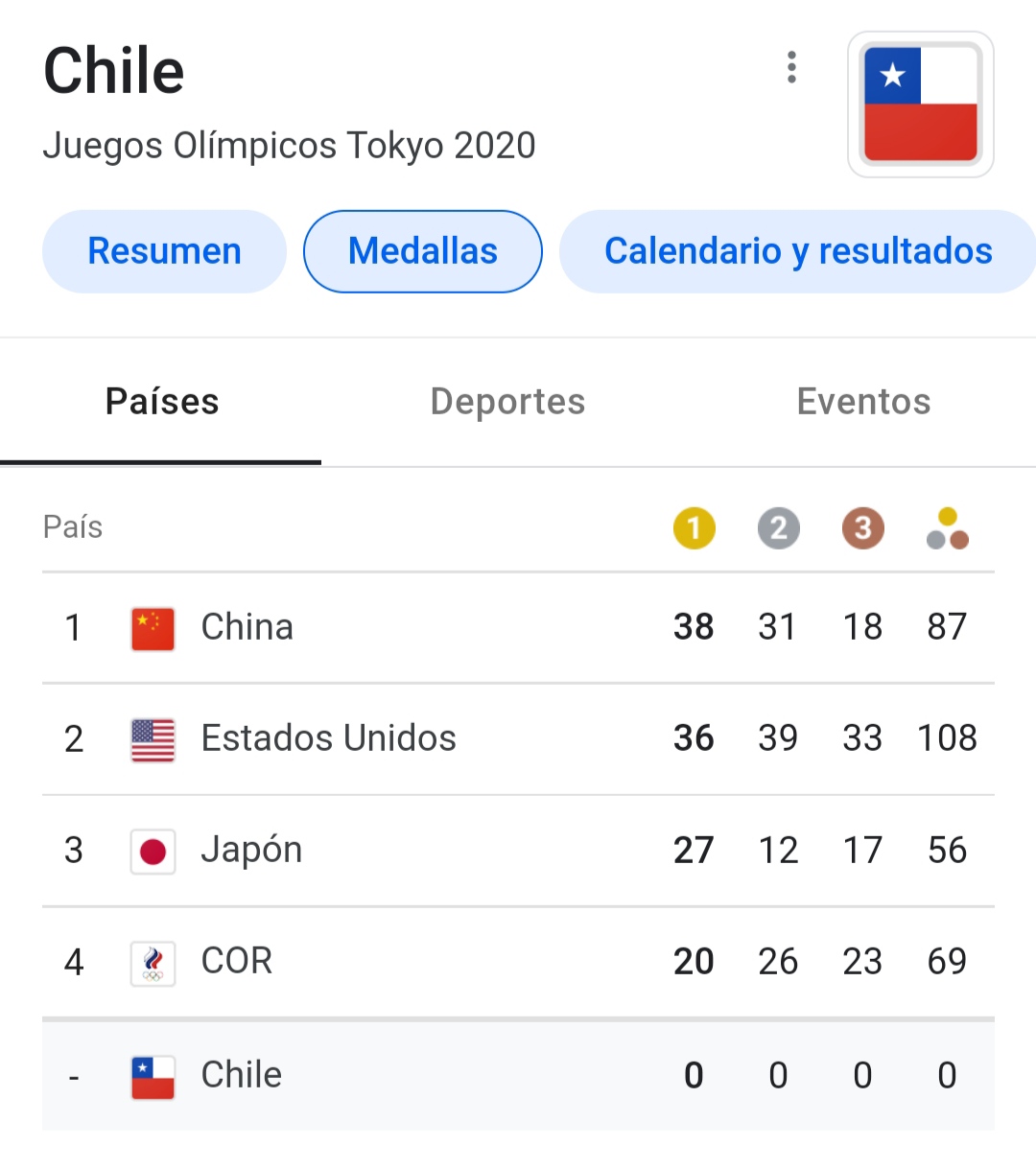Screen dimensions: 1036x1168
Task: Click the silver medal column icon
Action: (778, 528)
